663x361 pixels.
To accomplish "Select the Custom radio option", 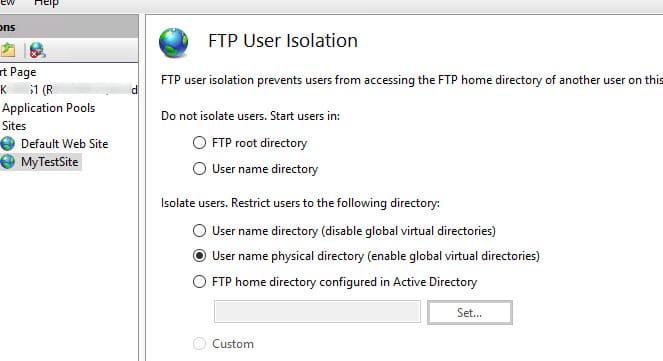I will [x=199, y=344].
